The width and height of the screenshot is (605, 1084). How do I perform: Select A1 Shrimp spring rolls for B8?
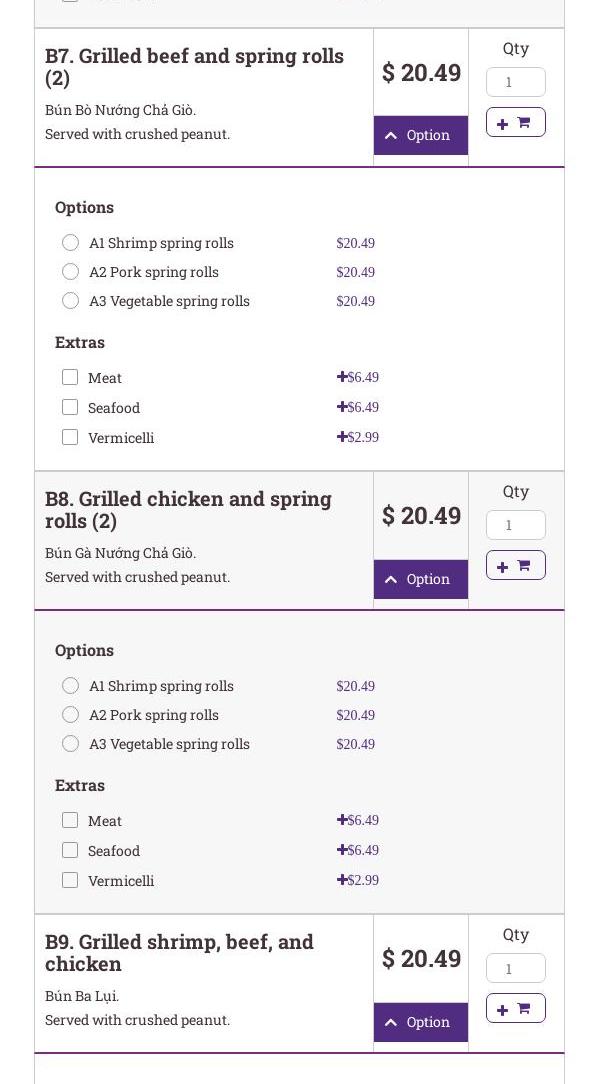tap(70, 686)
